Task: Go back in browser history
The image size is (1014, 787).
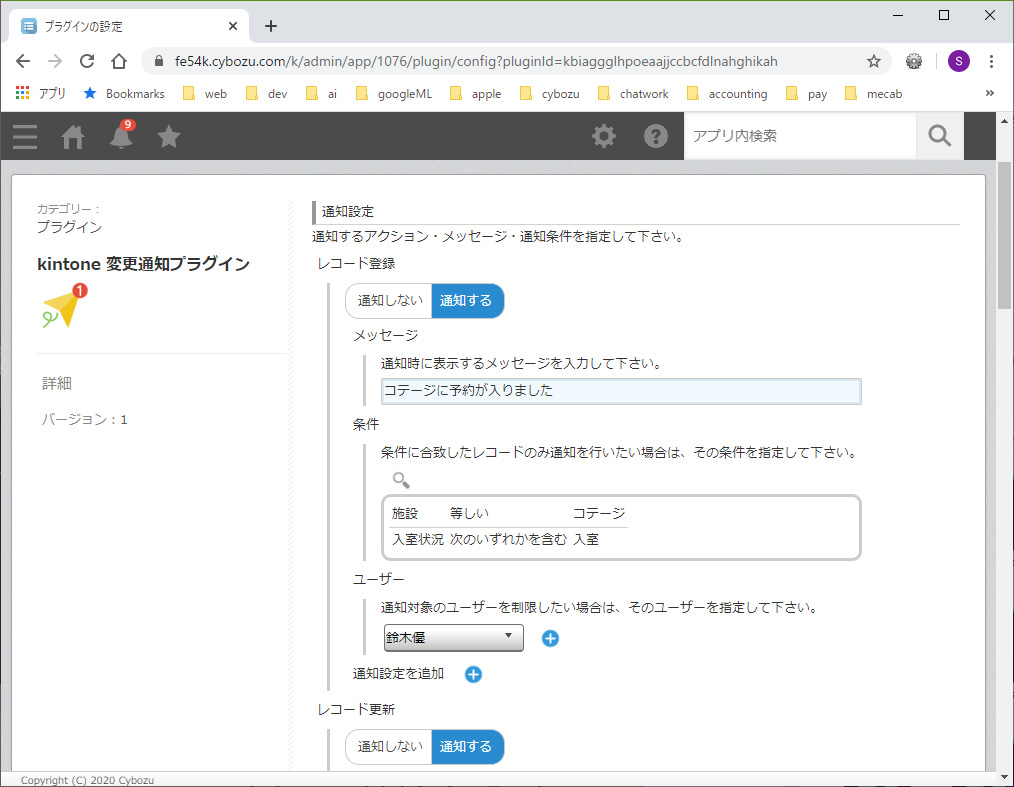Action: [x=23, y=61]
